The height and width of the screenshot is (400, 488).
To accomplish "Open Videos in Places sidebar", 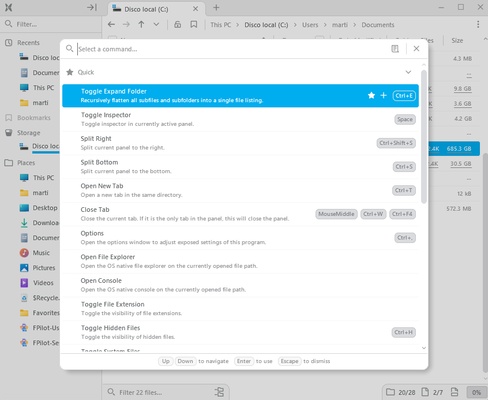I will 36,283.
